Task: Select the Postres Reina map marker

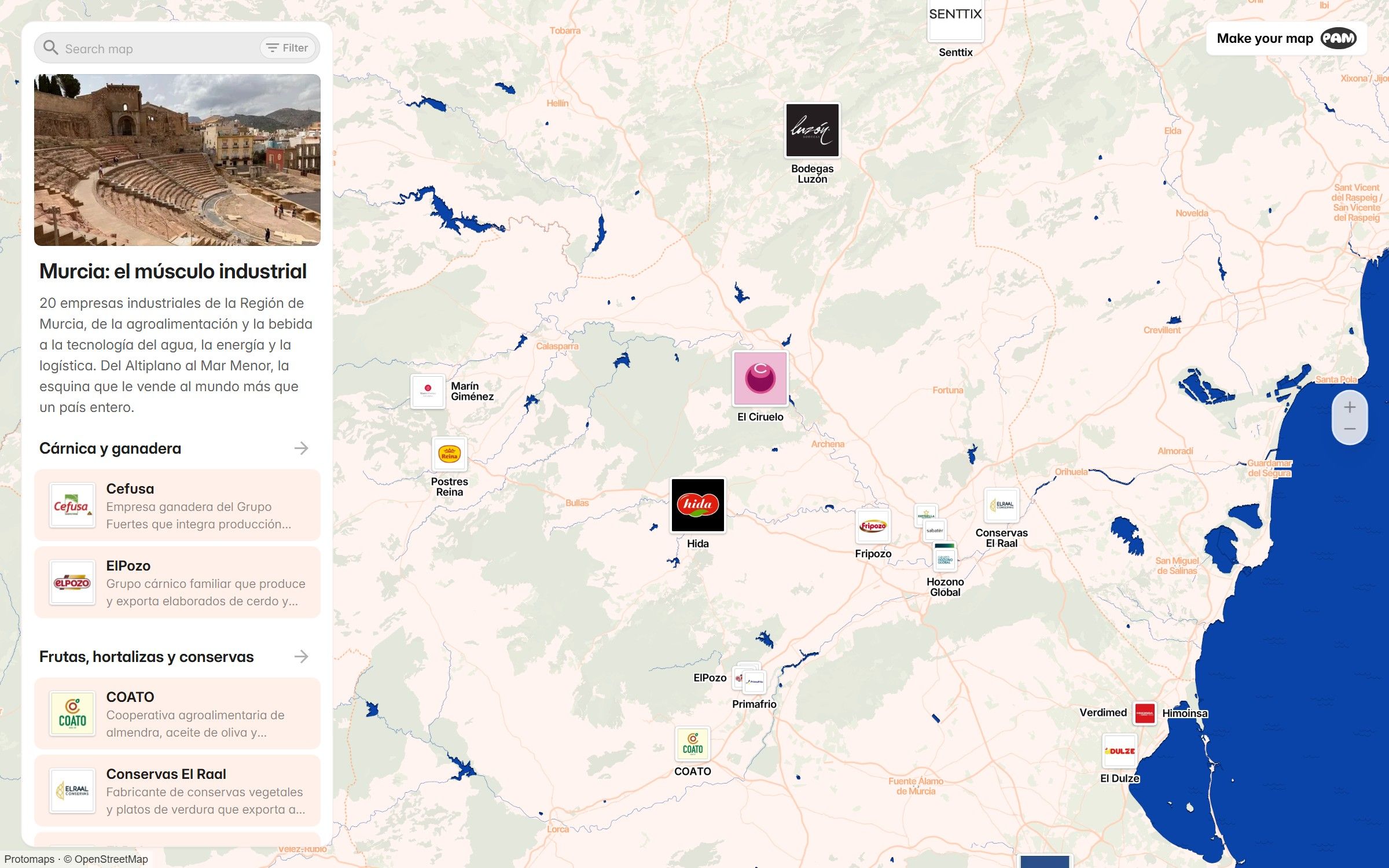Action: (449, 454)
